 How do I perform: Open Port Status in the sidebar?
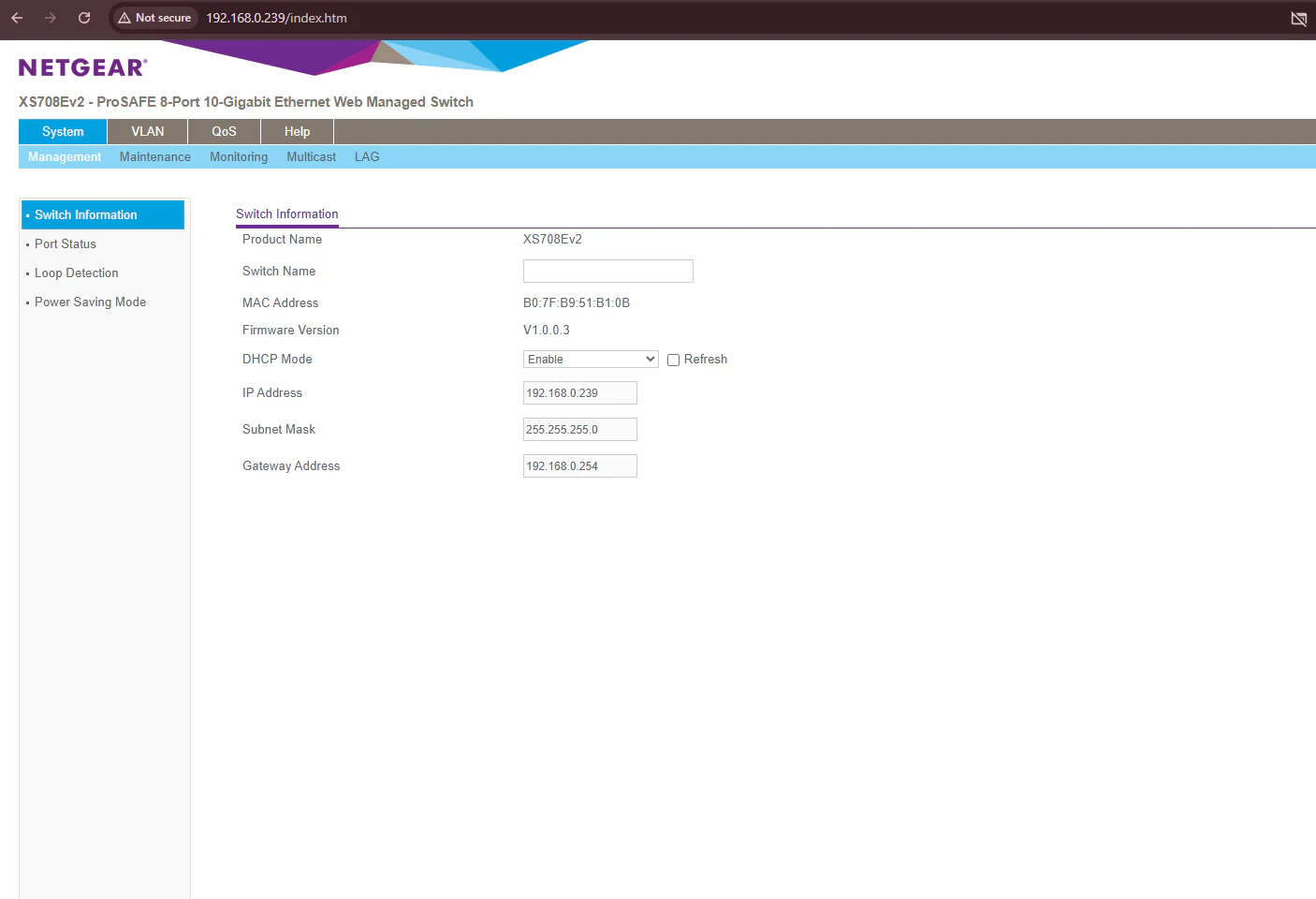(66, 244)
